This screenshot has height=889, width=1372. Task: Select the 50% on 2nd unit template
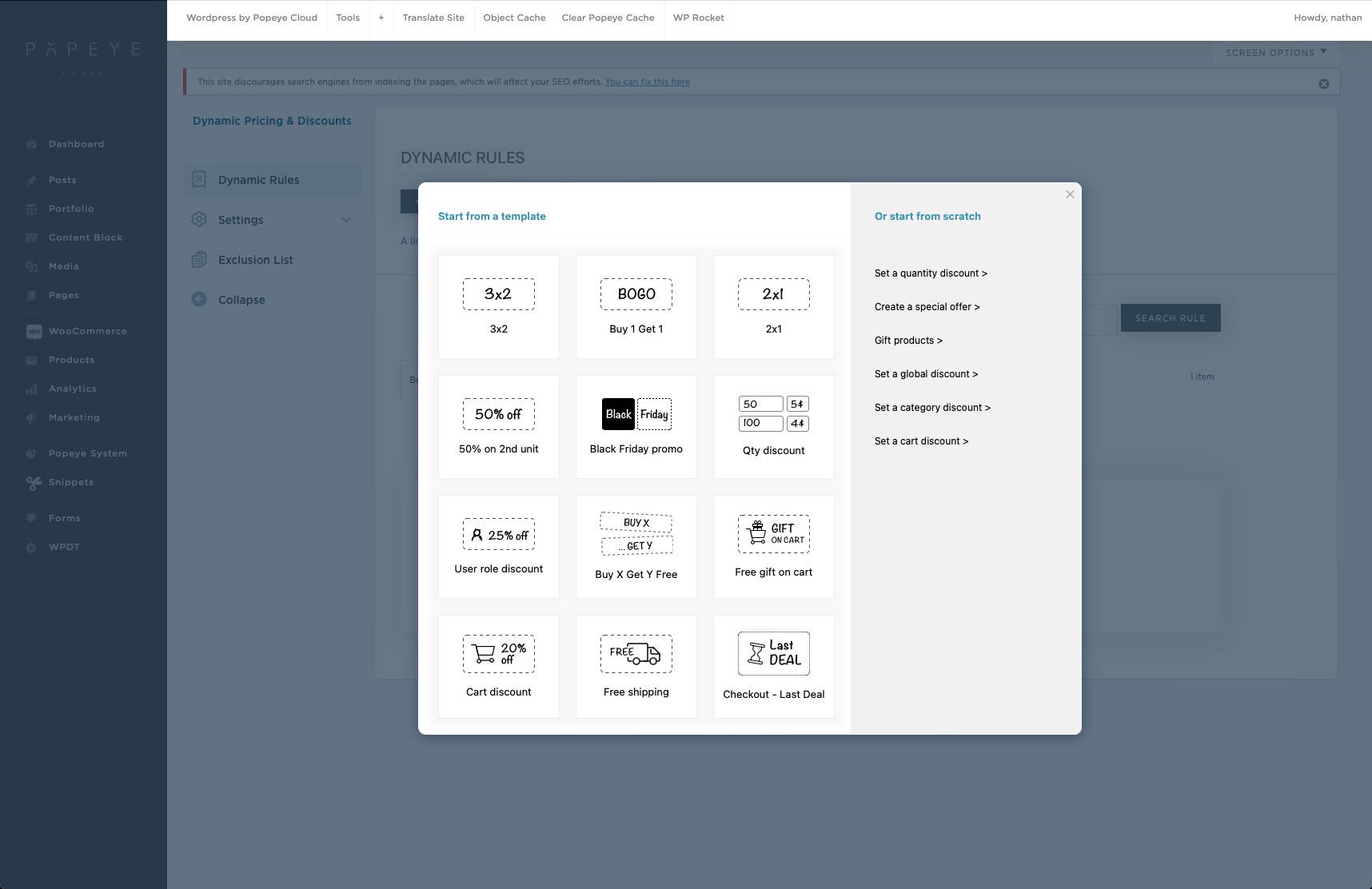499,427
